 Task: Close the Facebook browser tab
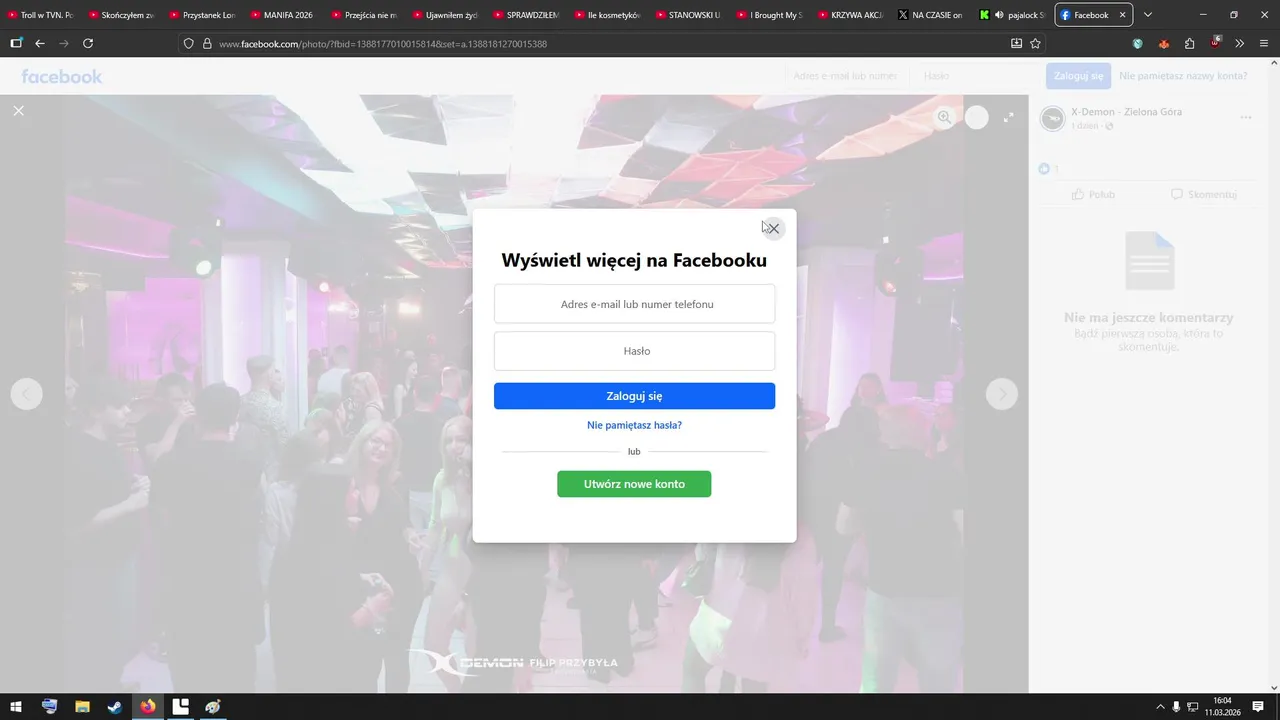[x=1122, y=15]
